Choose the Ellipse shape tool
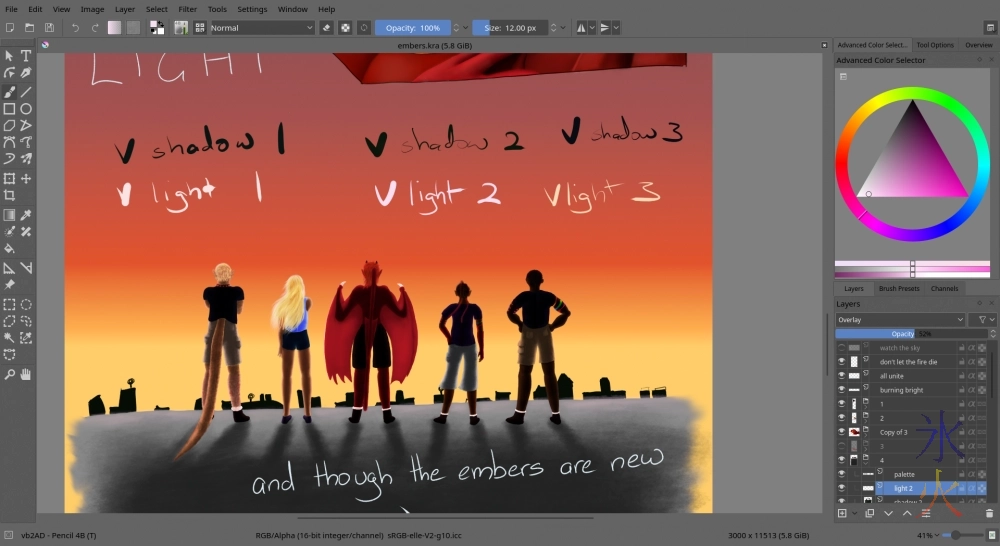The width and height of the screenshot is (1000, 546). click(26, 108)
